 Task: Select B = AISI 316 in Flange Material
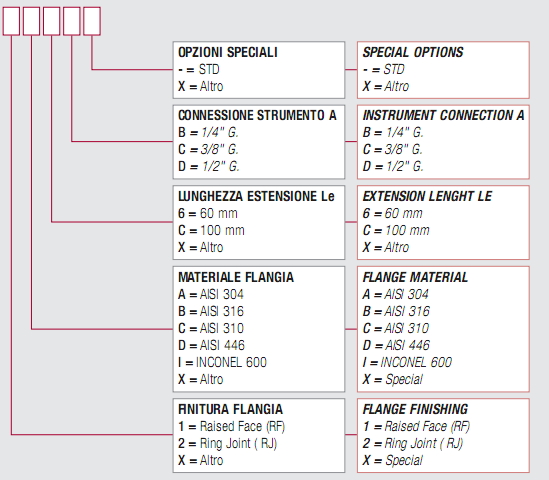point(396,311)
